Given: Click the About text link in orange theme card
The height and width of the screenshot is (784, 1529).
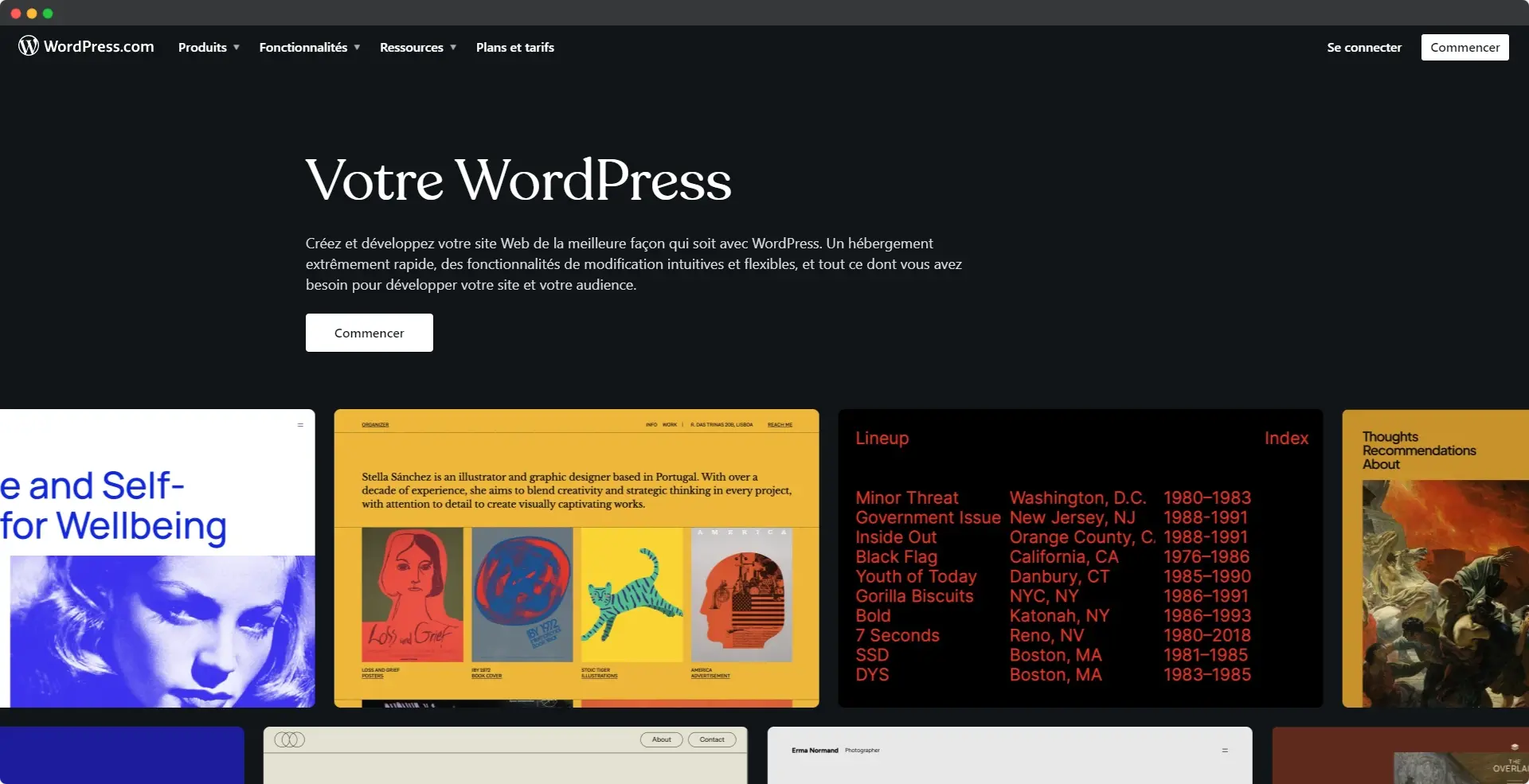Looking at the screenshot, I should [x=1381, y=464].
